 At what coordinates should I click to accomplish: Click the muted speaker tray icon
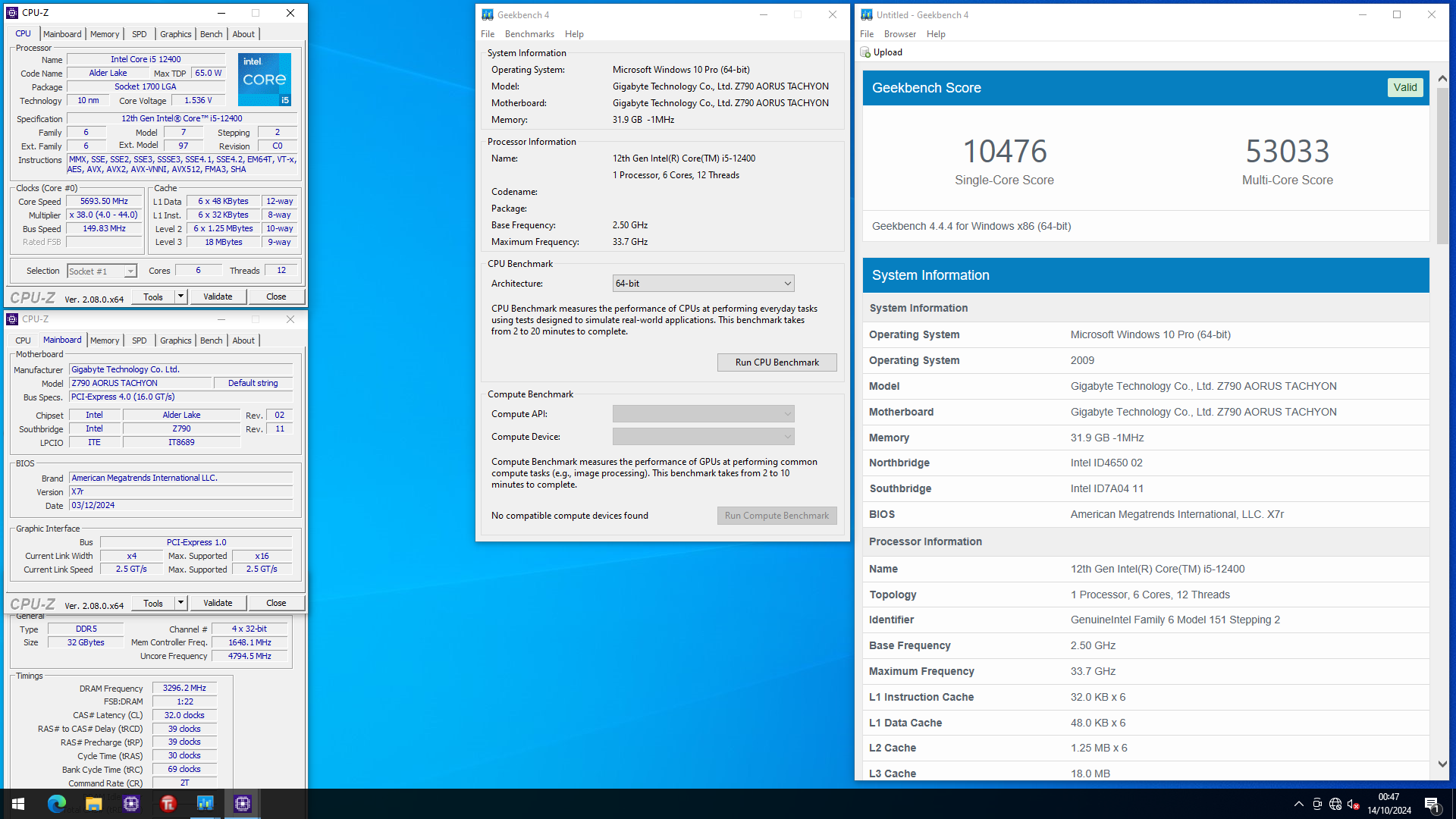pos(1353,804)
